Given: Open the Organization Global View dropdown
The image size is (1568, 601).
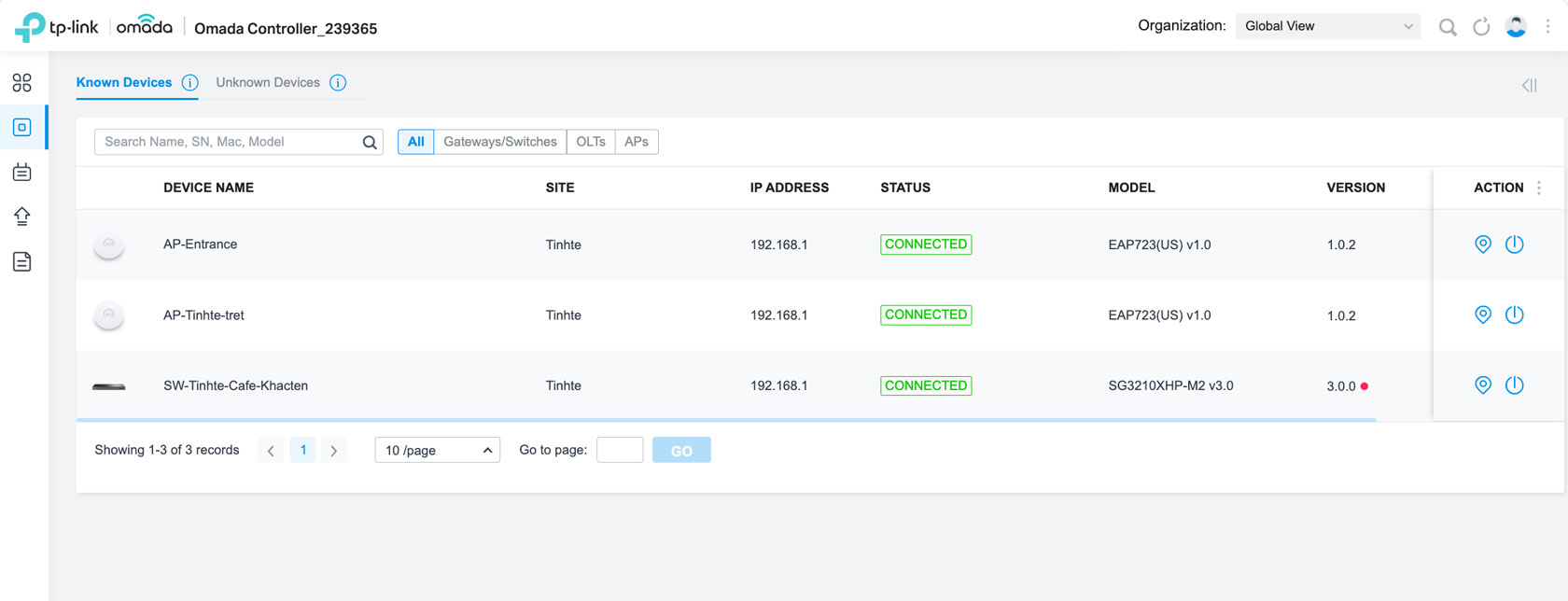Looking at the screenshot, I should (x=1328, y=26).
